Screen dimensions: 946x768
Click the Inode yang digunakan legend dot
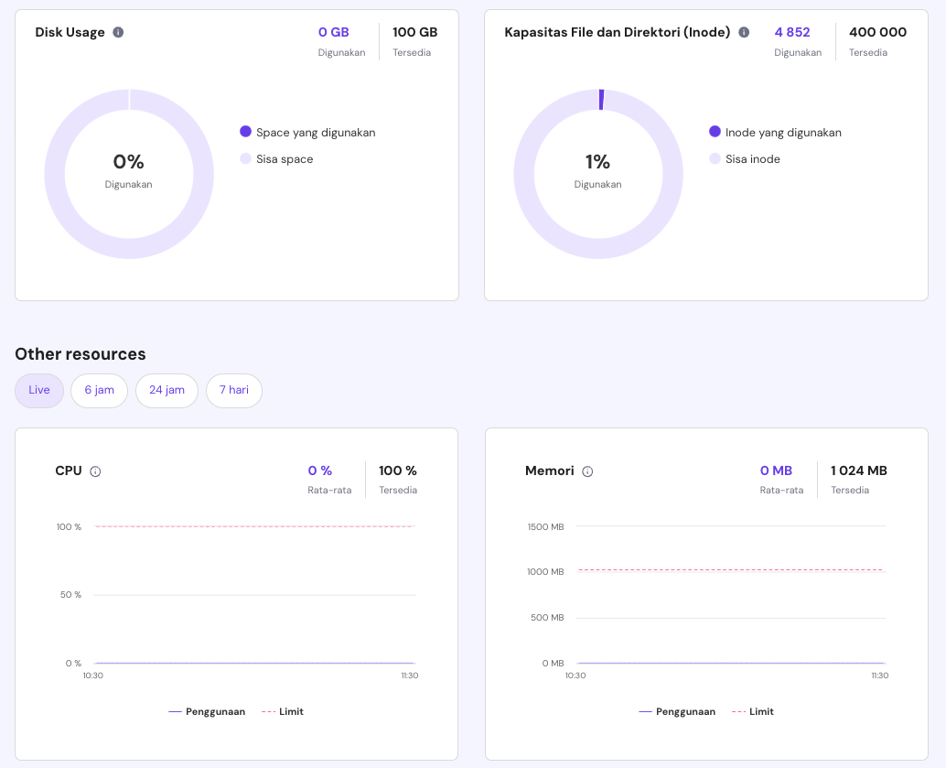713,132
